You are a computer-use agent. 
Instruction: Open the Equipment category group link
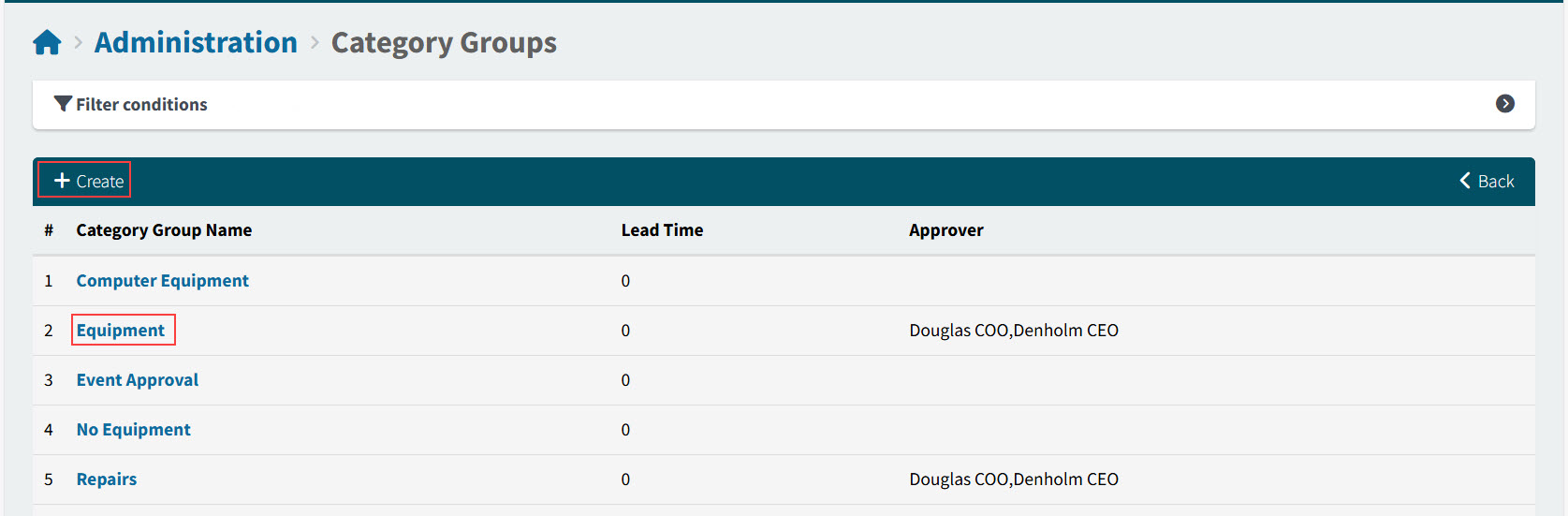tap(121, 331)
